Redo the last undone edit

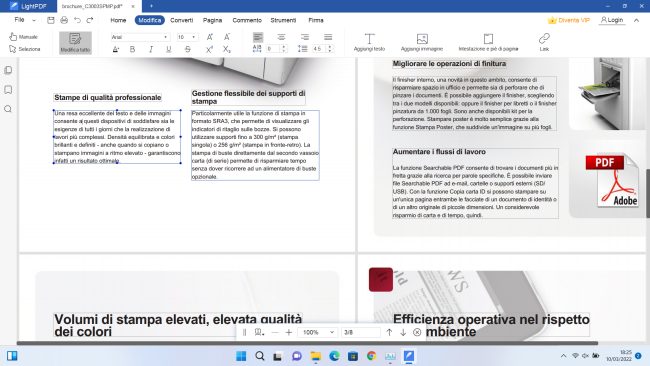90,20
